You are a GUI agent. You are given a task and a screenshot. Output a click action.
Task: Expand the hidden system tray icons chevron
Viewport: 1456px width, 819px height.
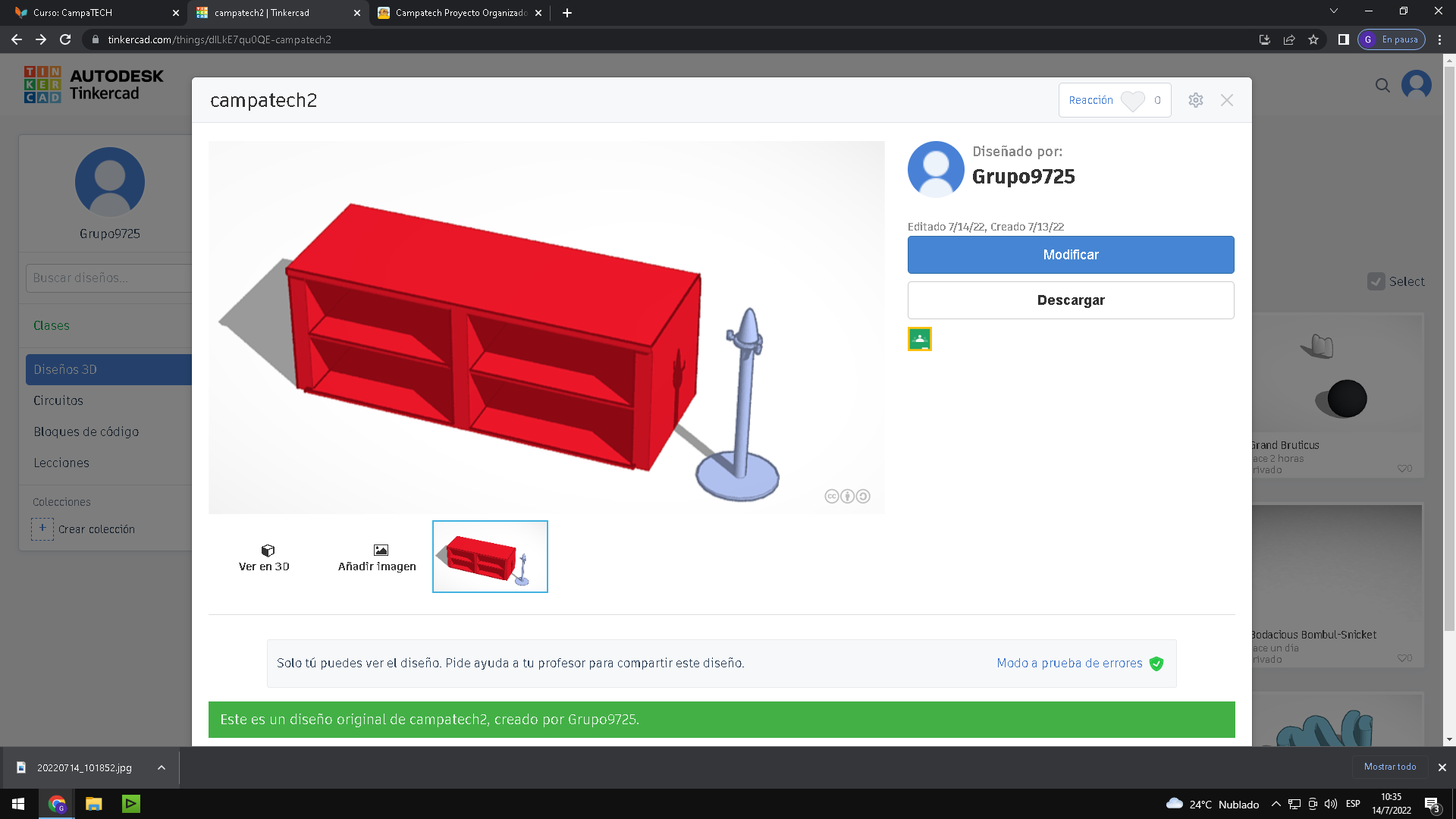(1276, 804)
